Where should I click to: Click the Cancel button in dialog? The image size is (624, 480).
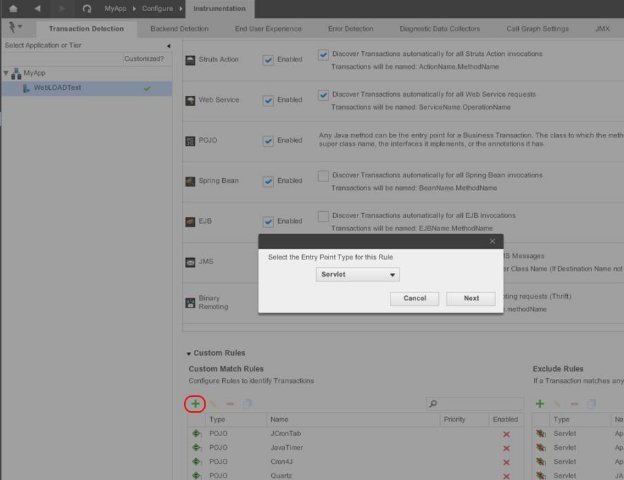(x=415, y=298)
